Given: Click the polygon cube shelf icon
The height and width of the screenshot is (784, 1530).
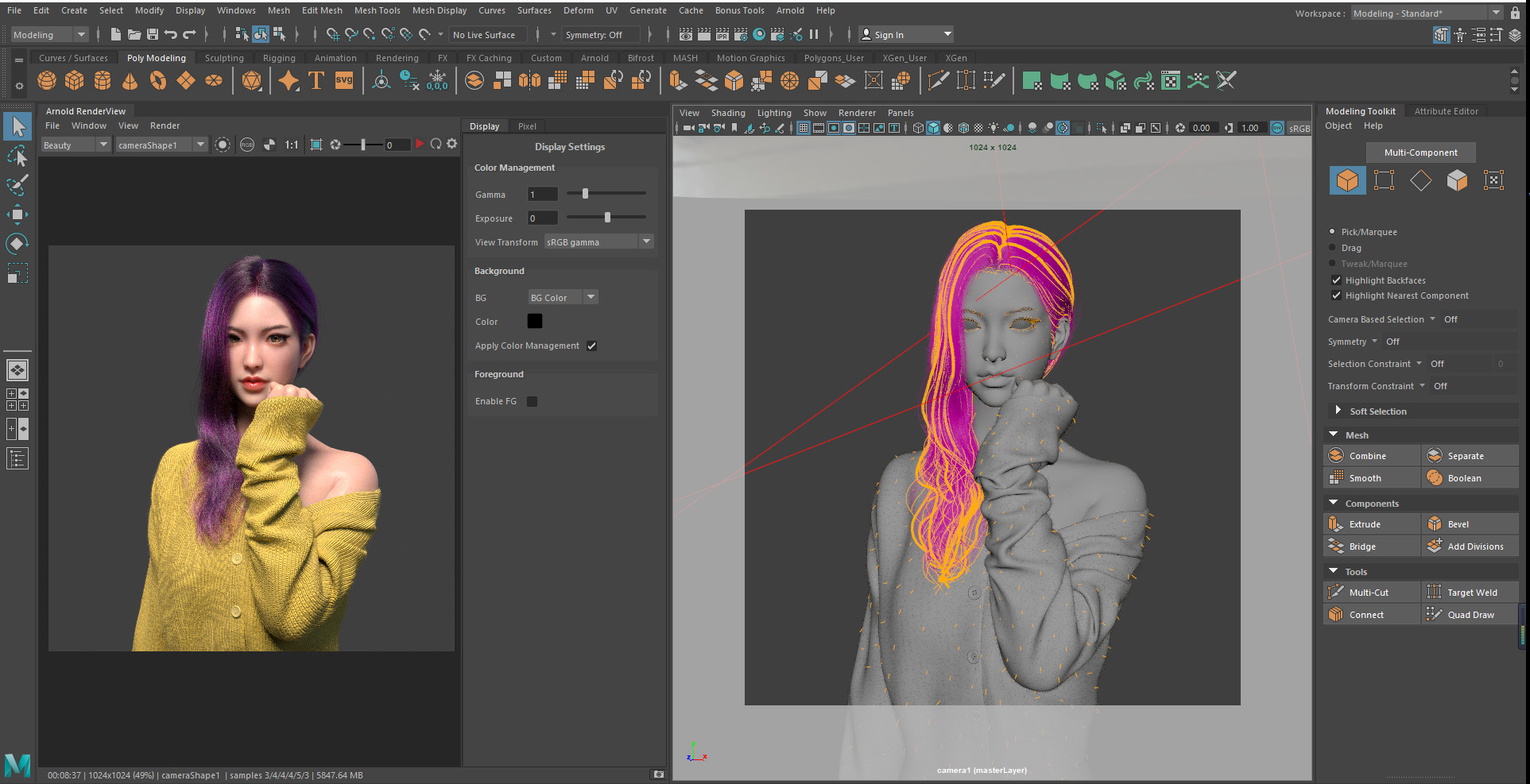Looking at the screenshot, I should tap(75, 81).
